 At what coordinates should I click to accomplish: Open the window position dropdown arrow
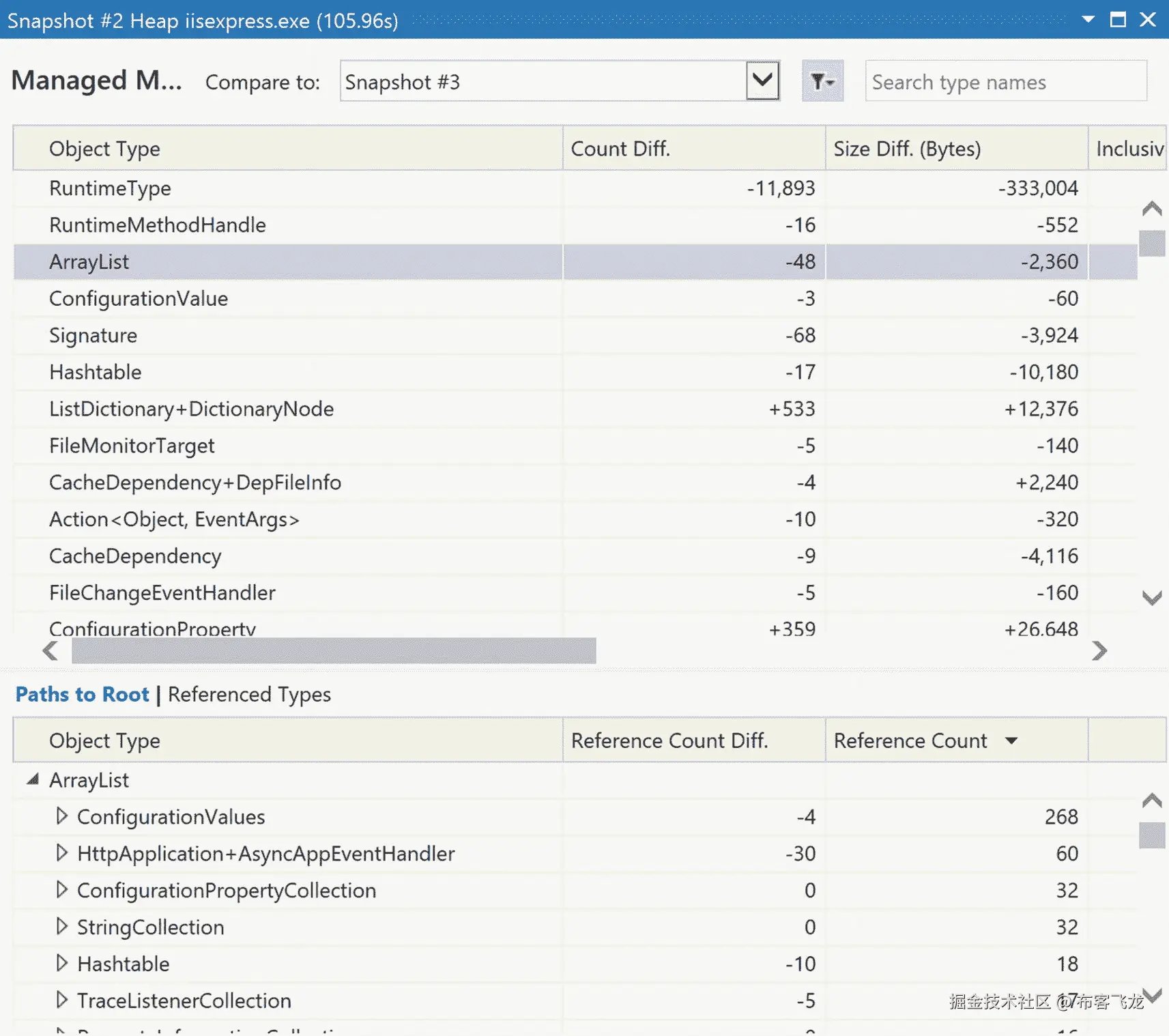coord(1088,20)
